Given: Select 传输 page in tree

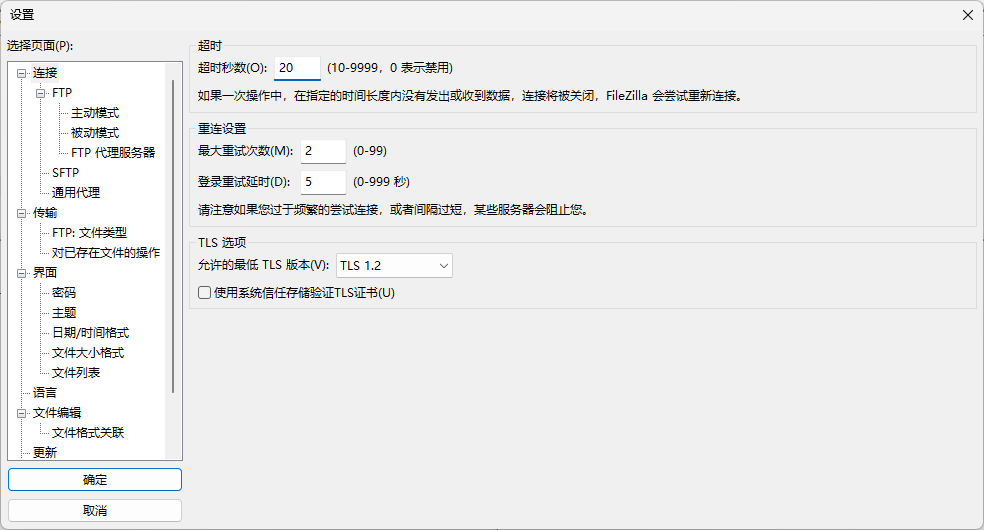Looking at the screenshot, I should point(45,213).
